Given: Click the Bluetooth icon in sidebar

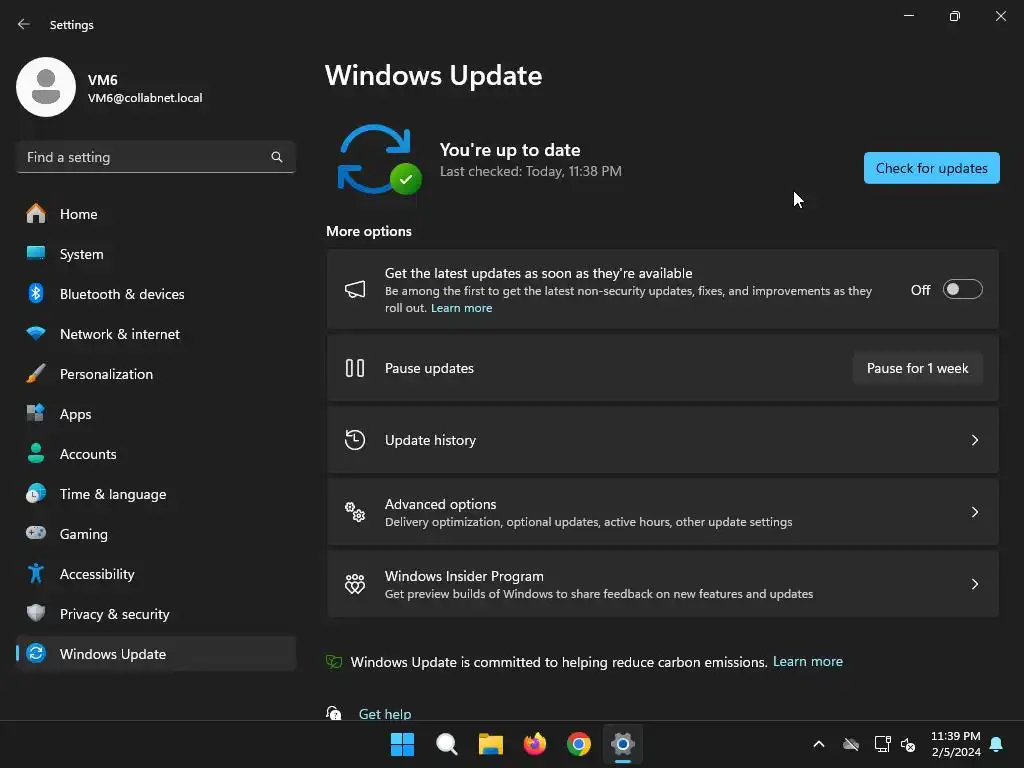Looking at the screenshot, I should coord(36,293).
